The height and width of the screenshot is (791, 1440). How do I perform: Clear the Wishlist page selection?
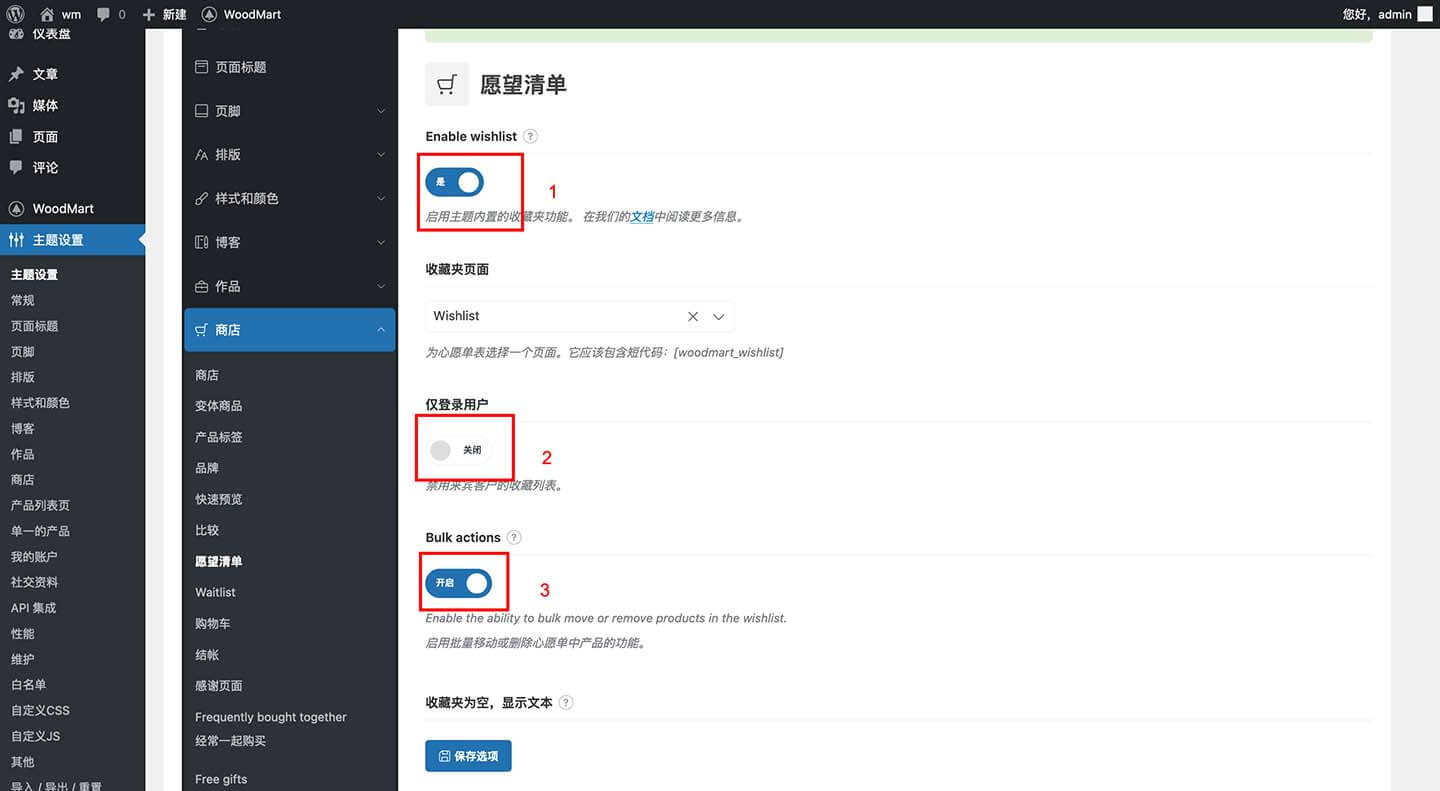(x=693, y=316)
